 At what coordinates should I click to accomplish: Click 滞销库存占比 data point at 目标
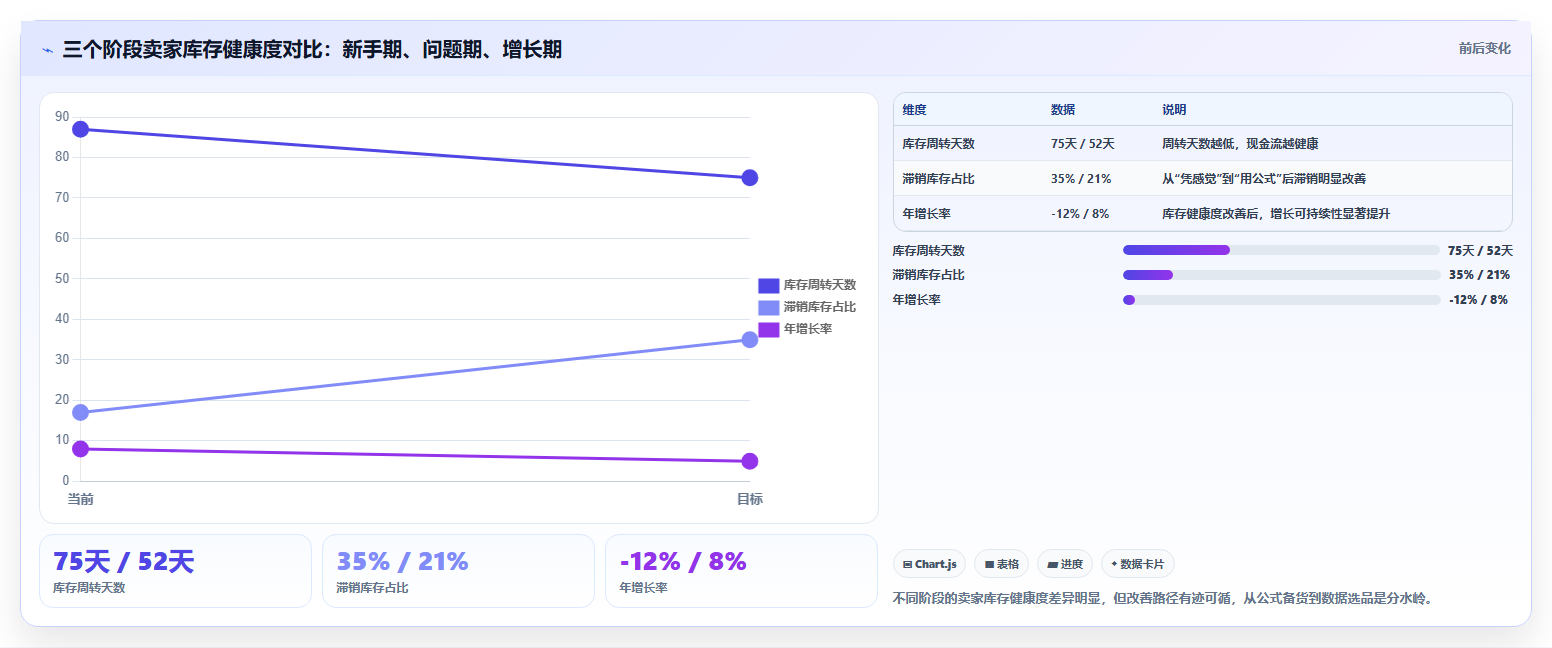tap(750, 340)
